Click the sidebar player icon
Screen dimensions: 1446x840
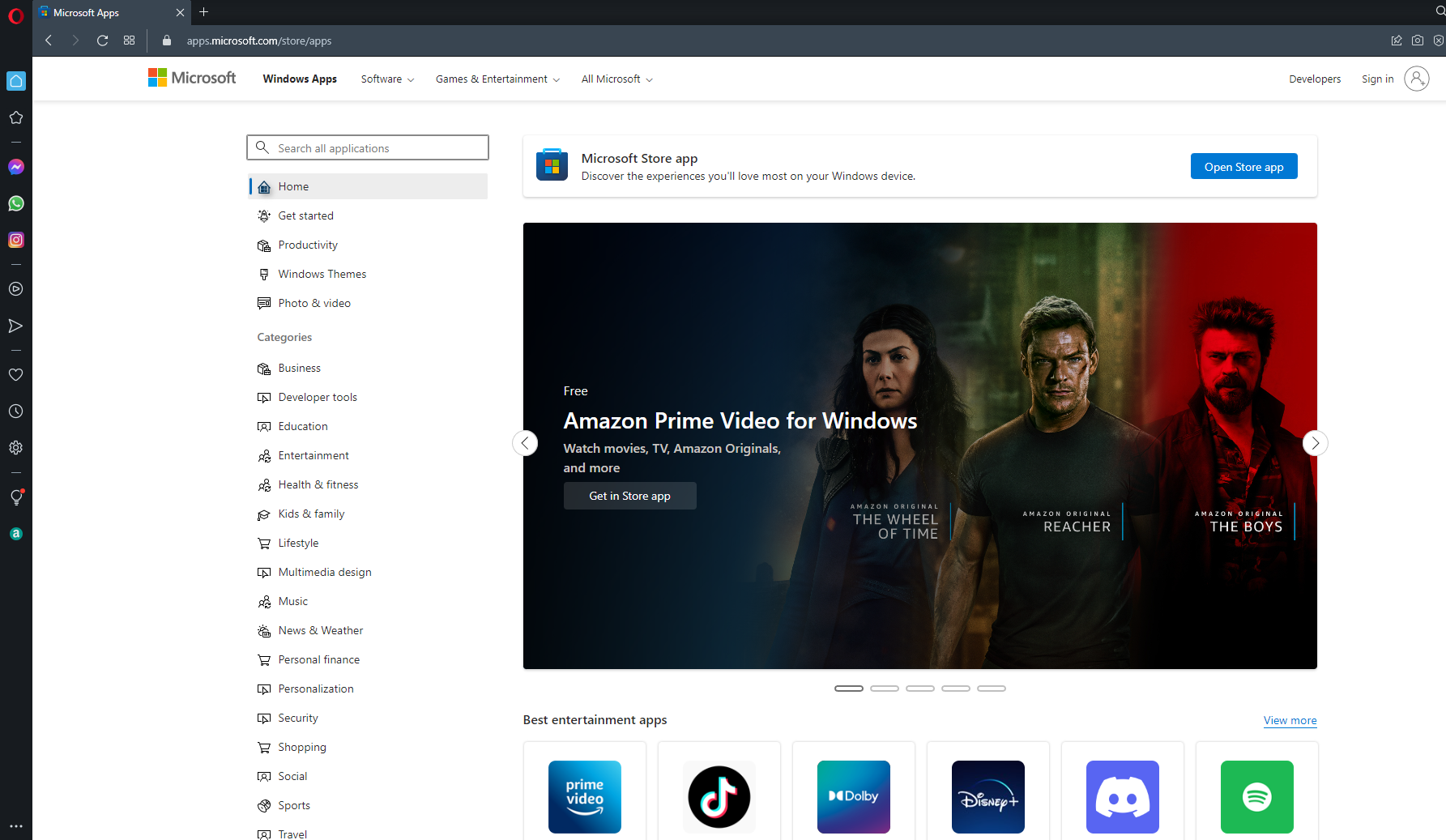tap(16, 289)
